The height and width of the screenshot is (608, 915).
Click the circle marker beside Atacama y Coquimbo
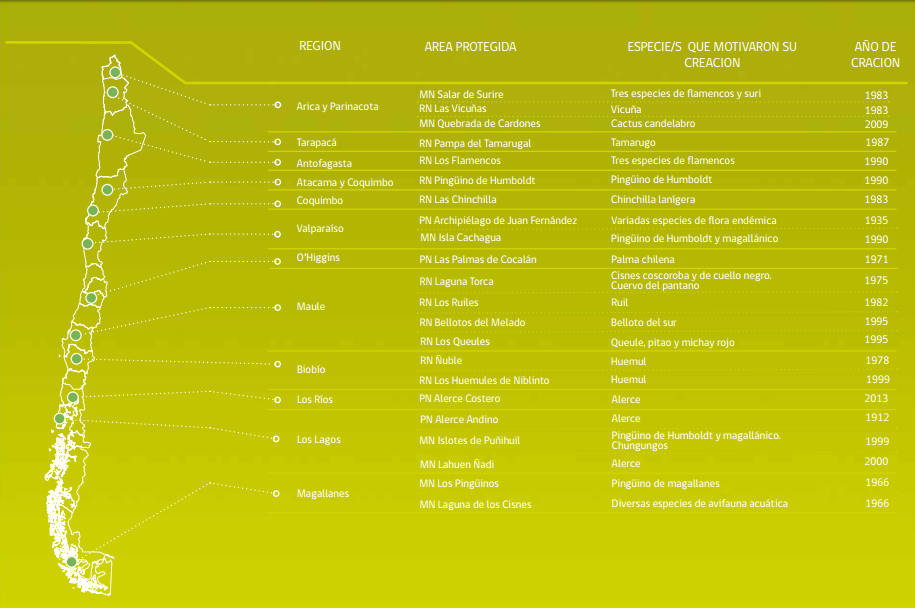click(278, 182)
